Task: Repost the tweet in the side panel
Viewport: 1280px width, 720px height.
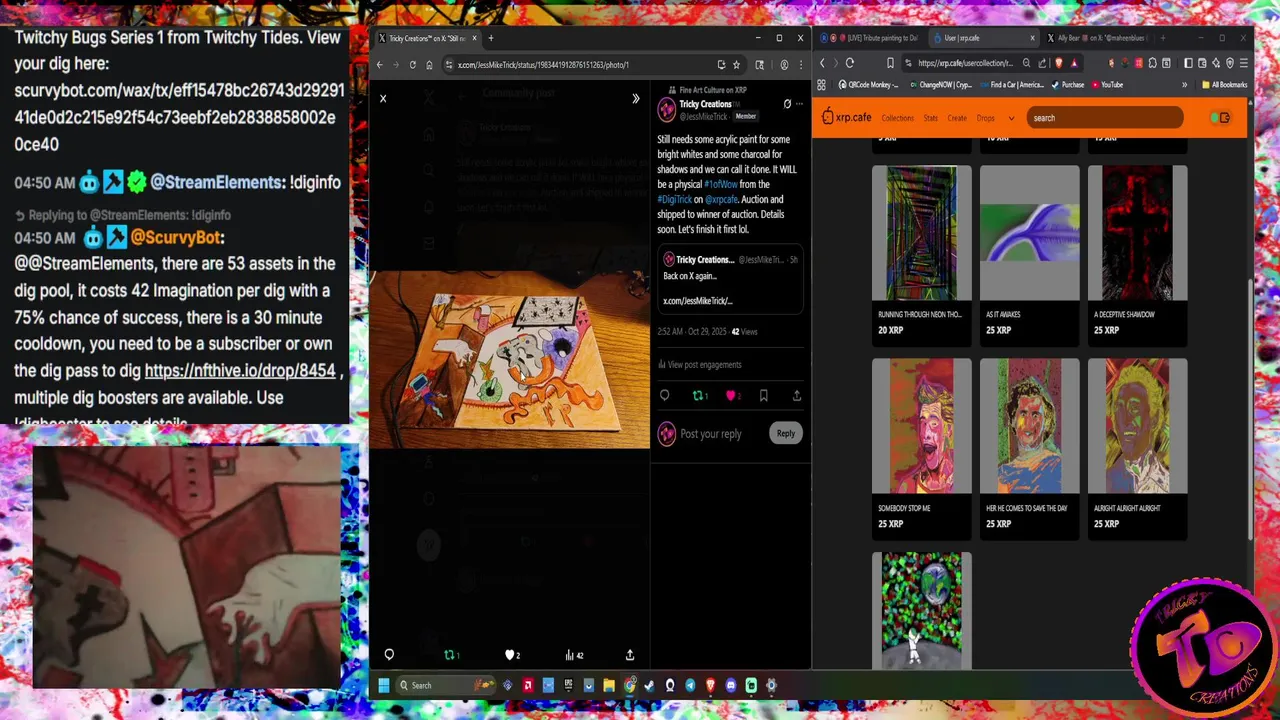Action: (699, 396)
